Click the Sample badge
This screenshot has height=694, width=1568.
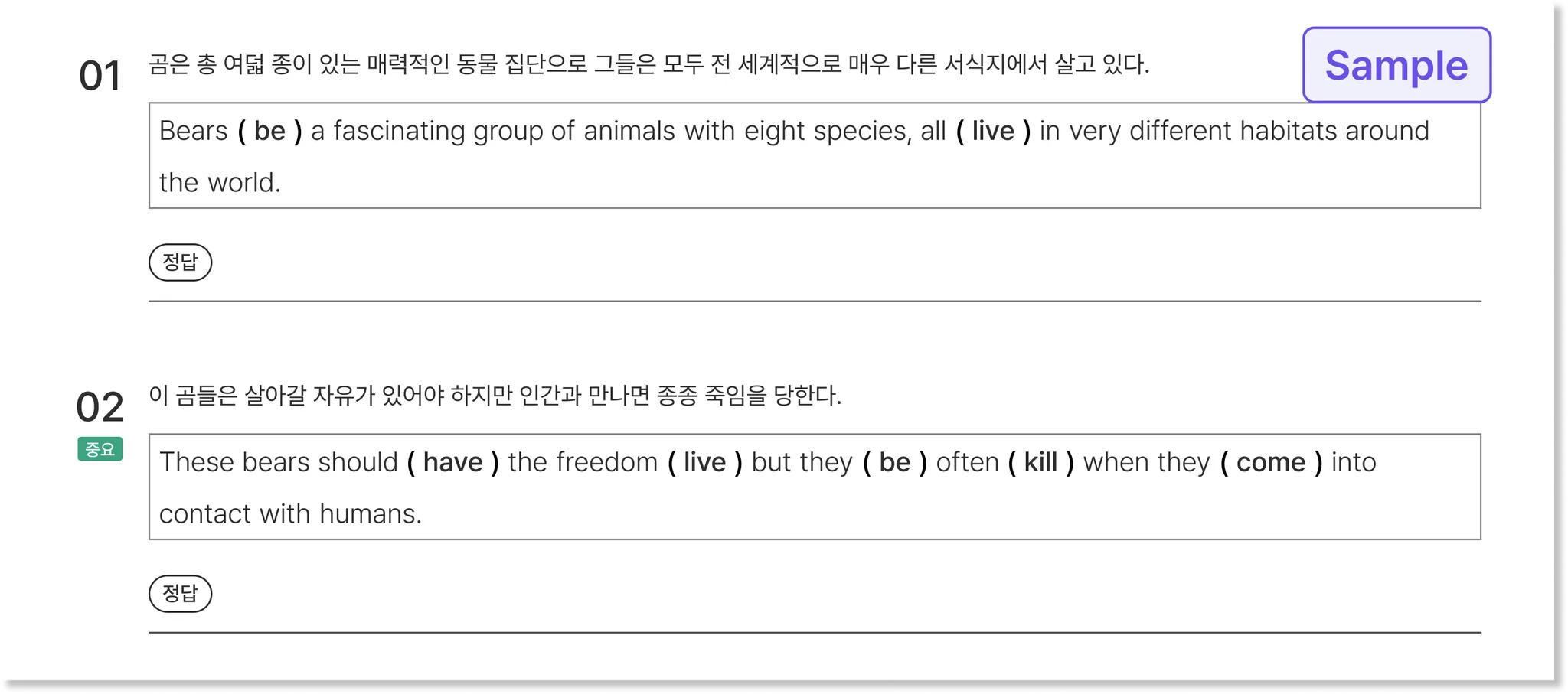[1396, 65]
